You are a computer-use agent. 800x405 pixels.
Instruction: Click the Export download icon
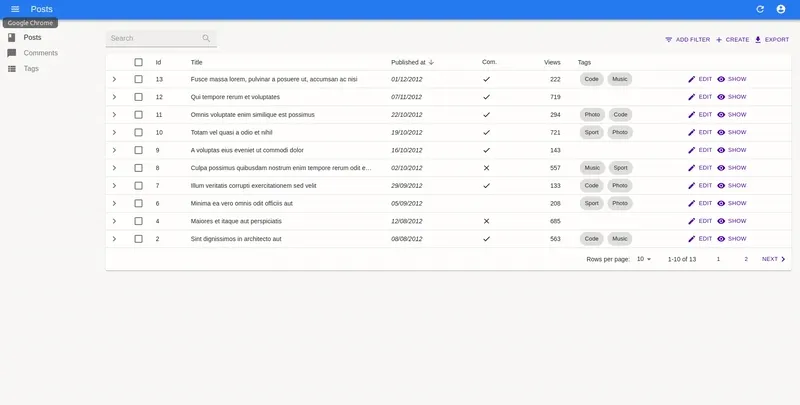point(758,39)
